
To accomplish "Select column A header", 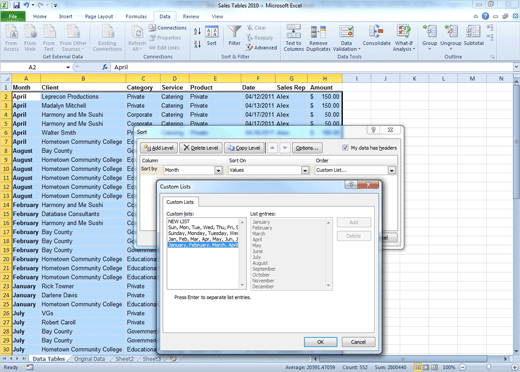I will (x=26, y=79).
